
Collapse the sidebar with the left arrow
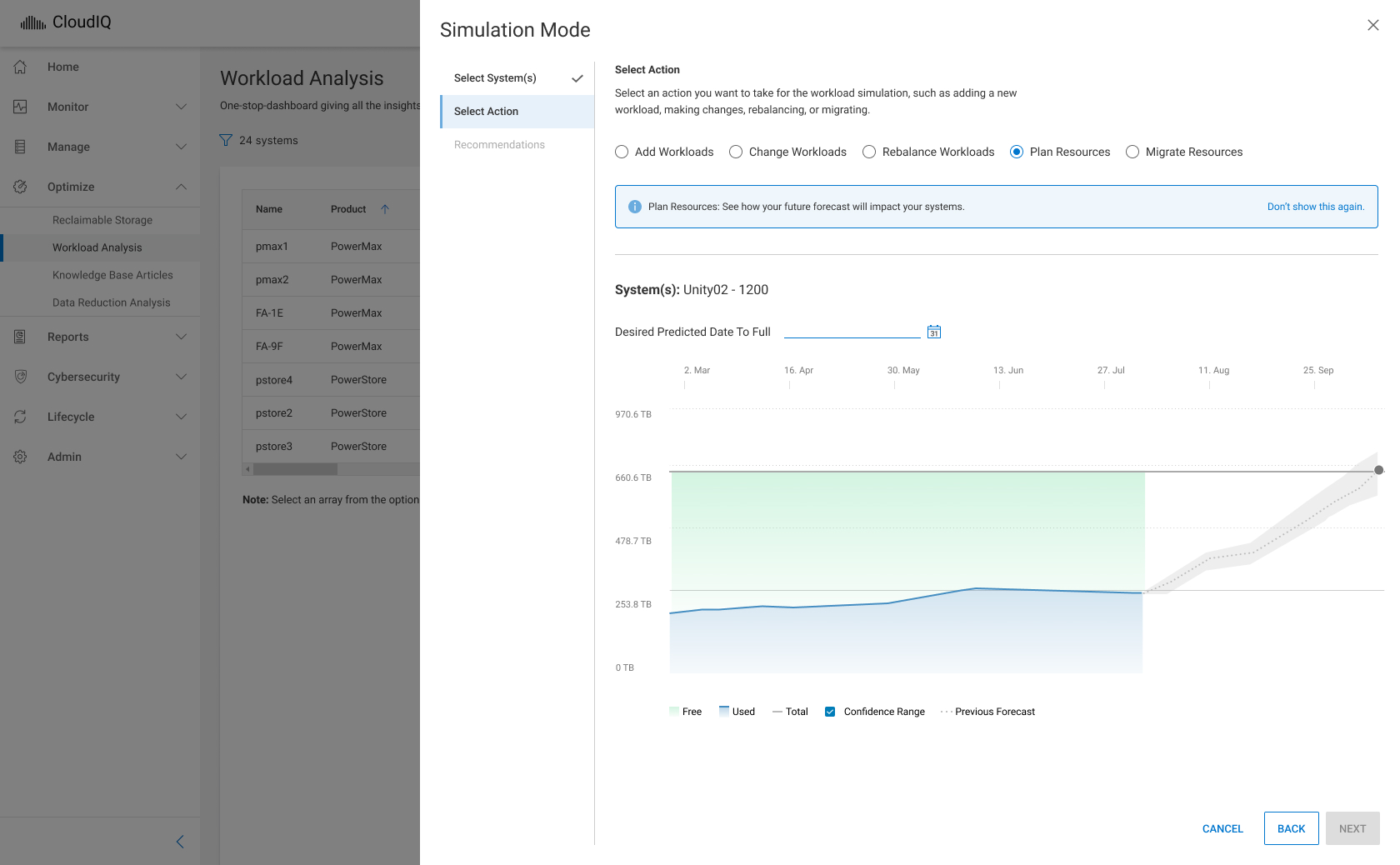[180, 842]
